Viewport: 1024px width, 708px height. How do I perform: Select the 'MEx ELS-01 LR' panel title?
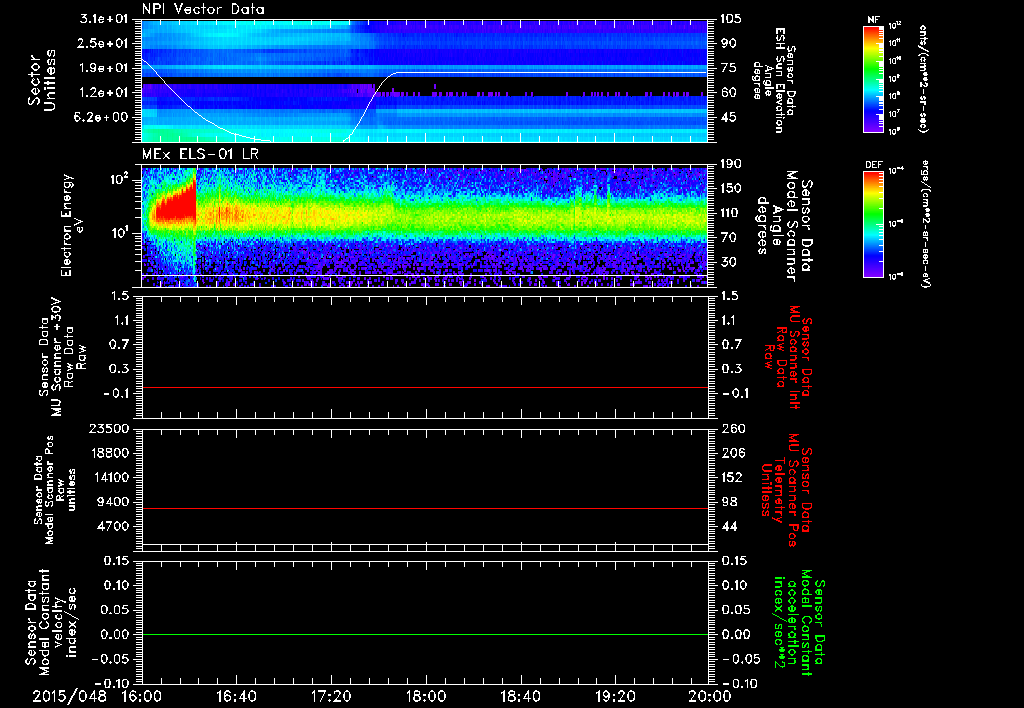[201, 154]
